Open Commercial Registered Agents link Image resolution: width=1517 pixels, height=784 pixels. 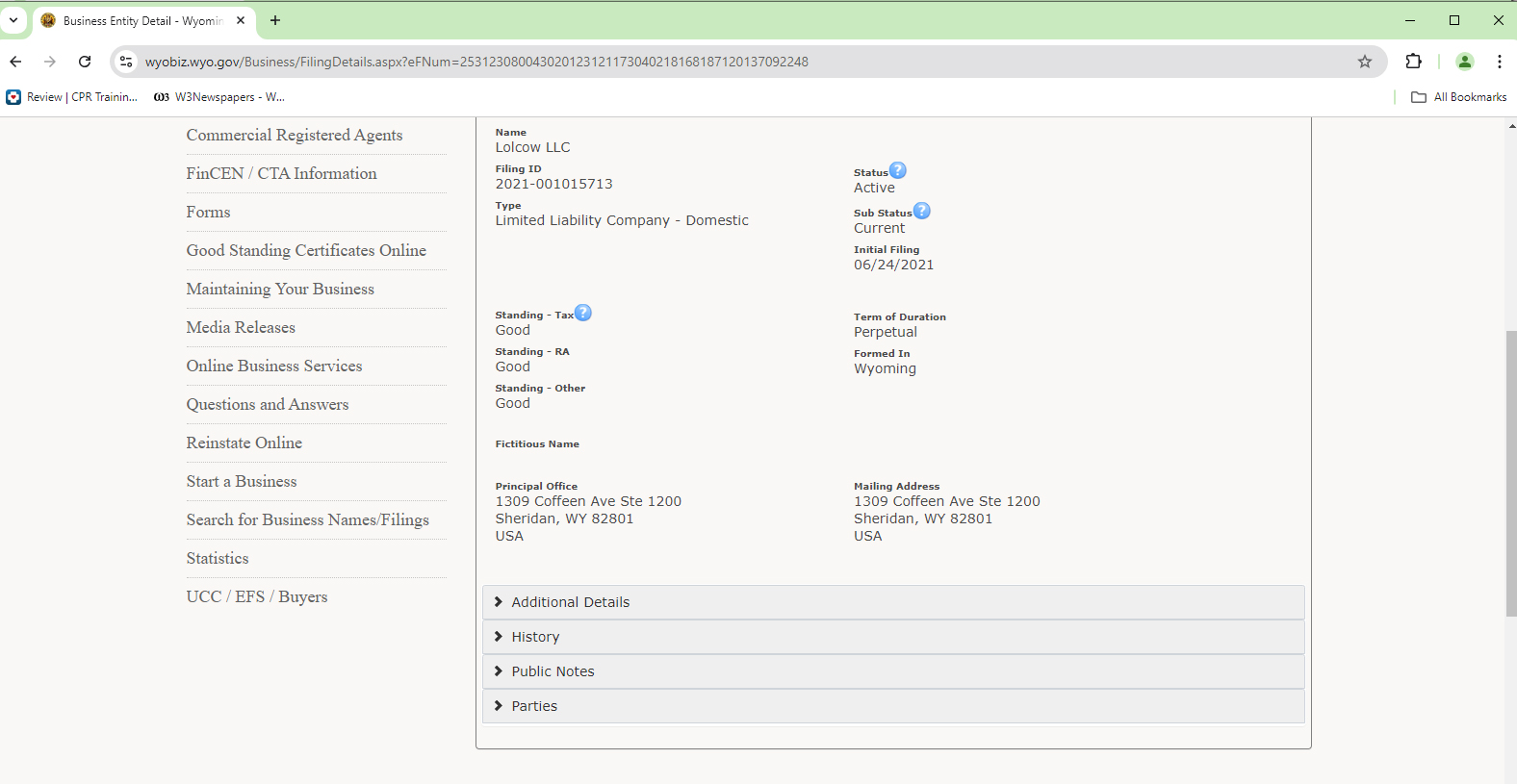pos(295,135)
